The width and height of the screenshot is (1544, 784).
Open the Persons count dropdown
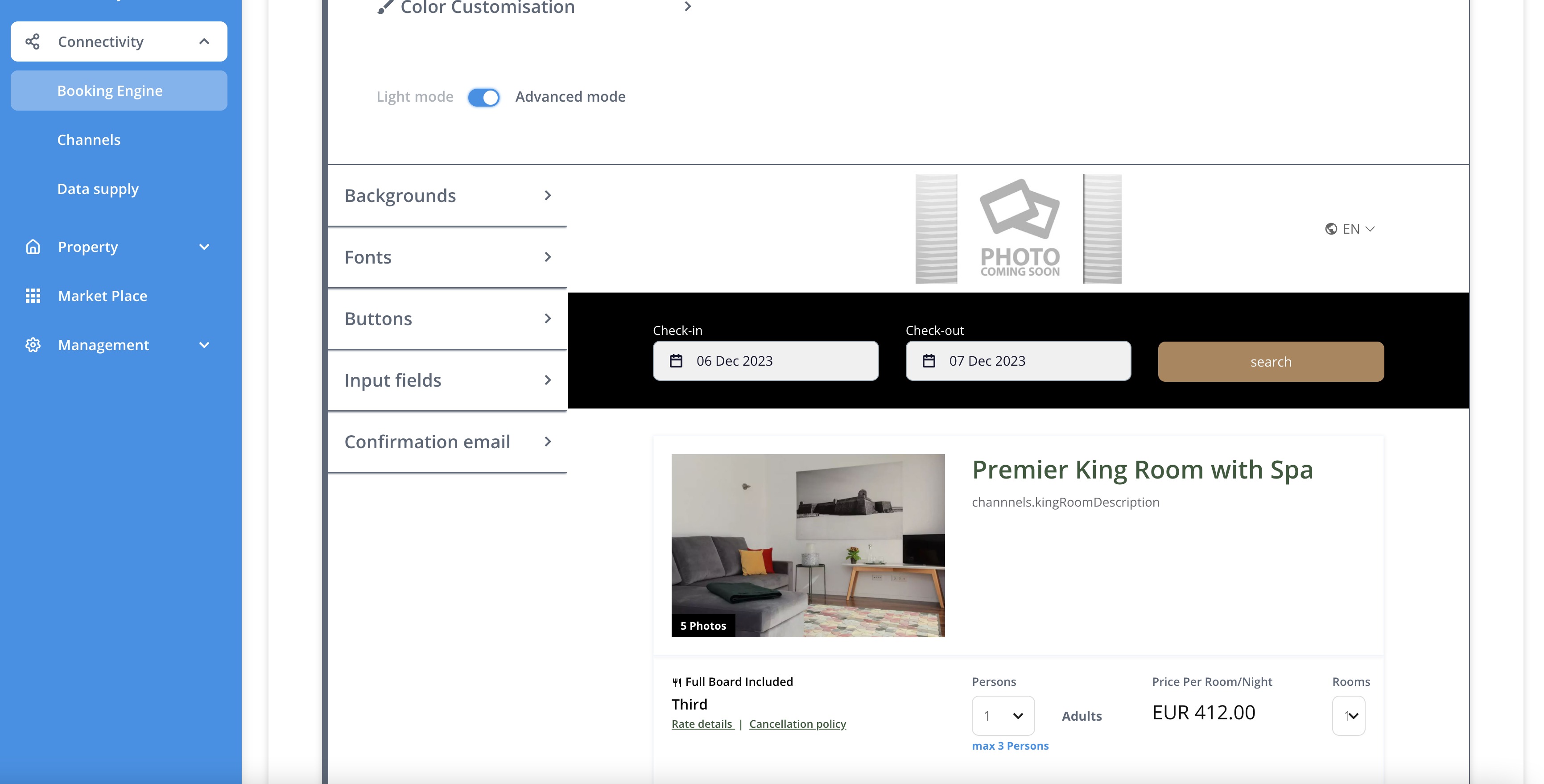tap(1003, 715)
